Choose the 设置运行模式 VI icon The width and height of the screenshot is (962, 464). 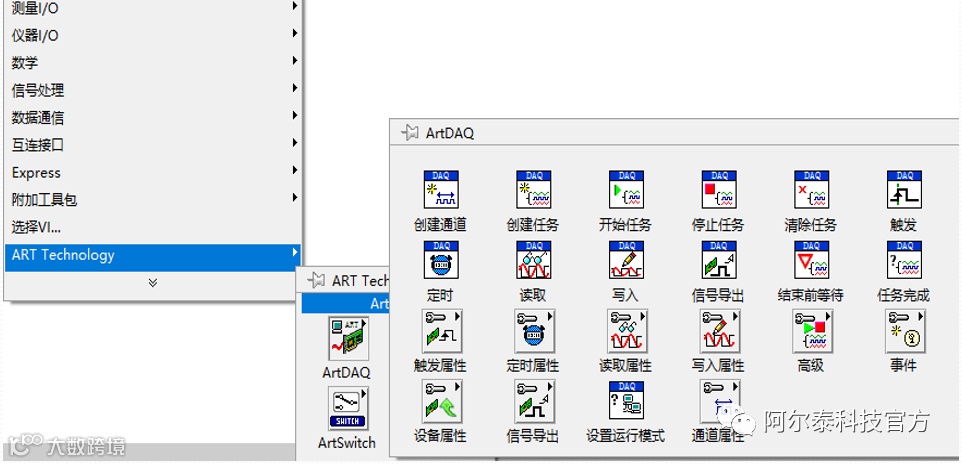626,401
